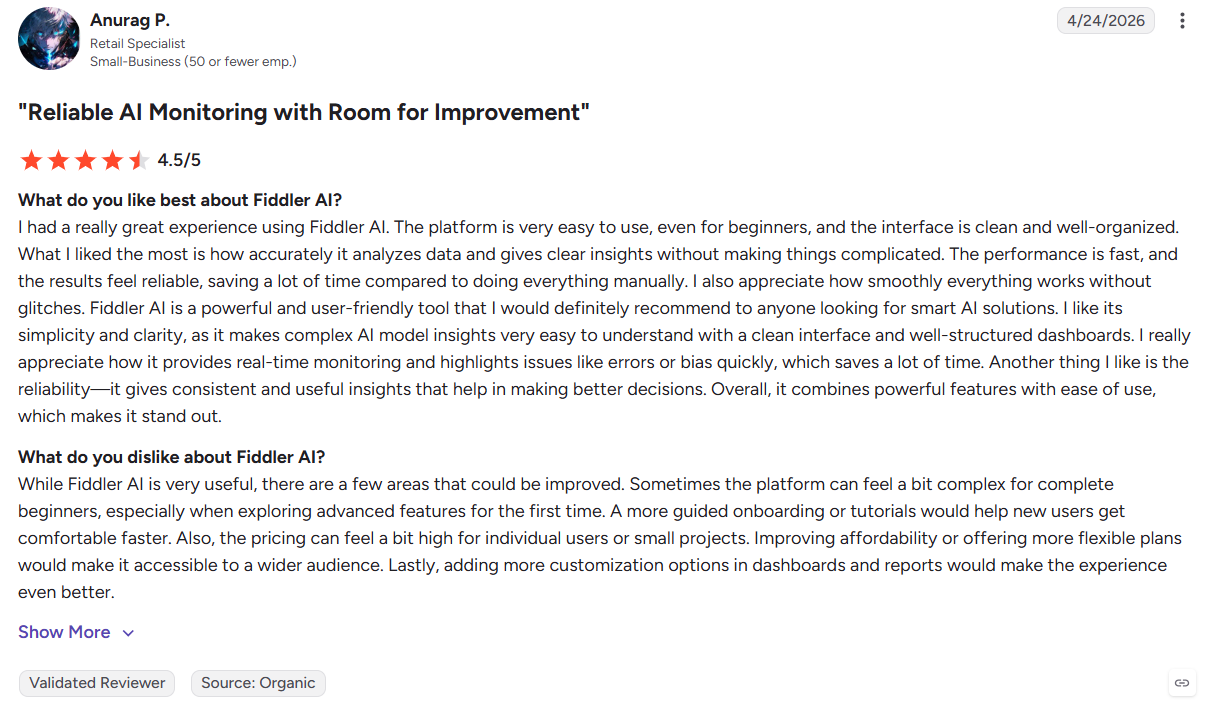
Task: Click the first rating star
Action: pyautogui.click(x=31, y=160)
